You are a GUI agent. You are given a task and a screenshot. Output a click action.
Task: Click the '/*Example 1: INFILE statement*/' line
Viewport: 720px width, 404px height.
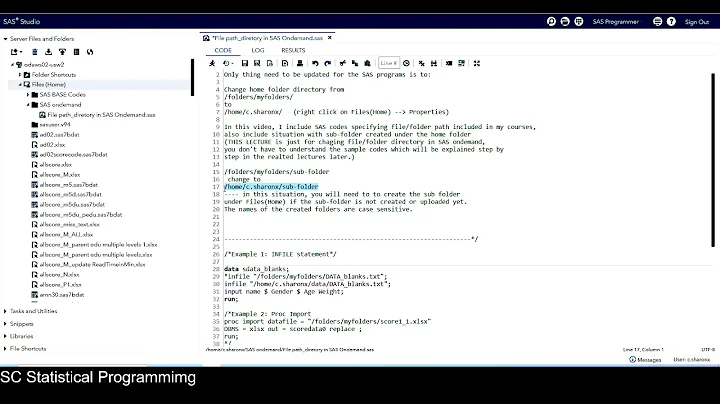(x=280, y=254)
